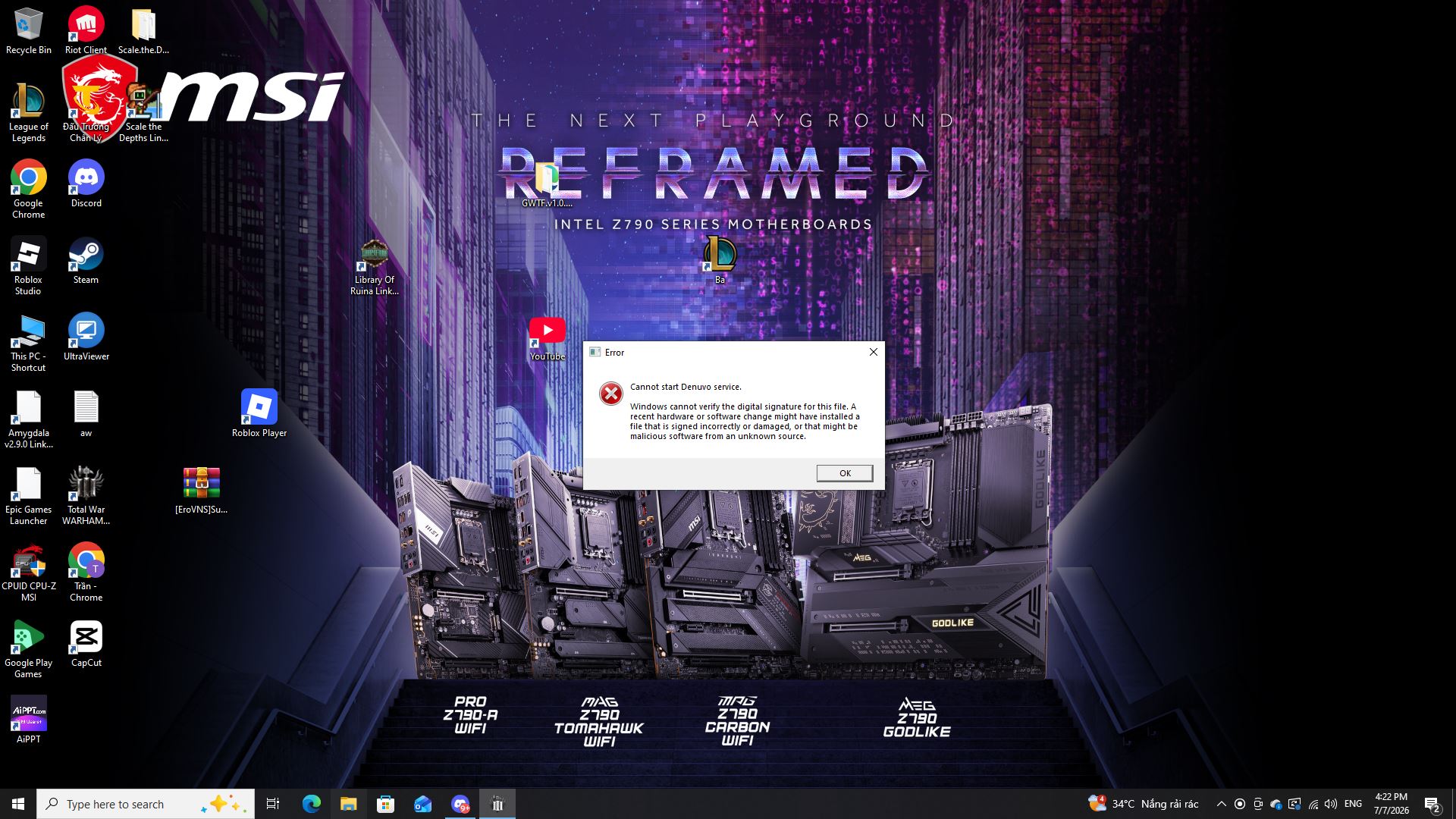This screenshot has height=819, width=1456.
Task: Select the GWTF.v1.0 folder icon
Action: click(x=547, y=184)
